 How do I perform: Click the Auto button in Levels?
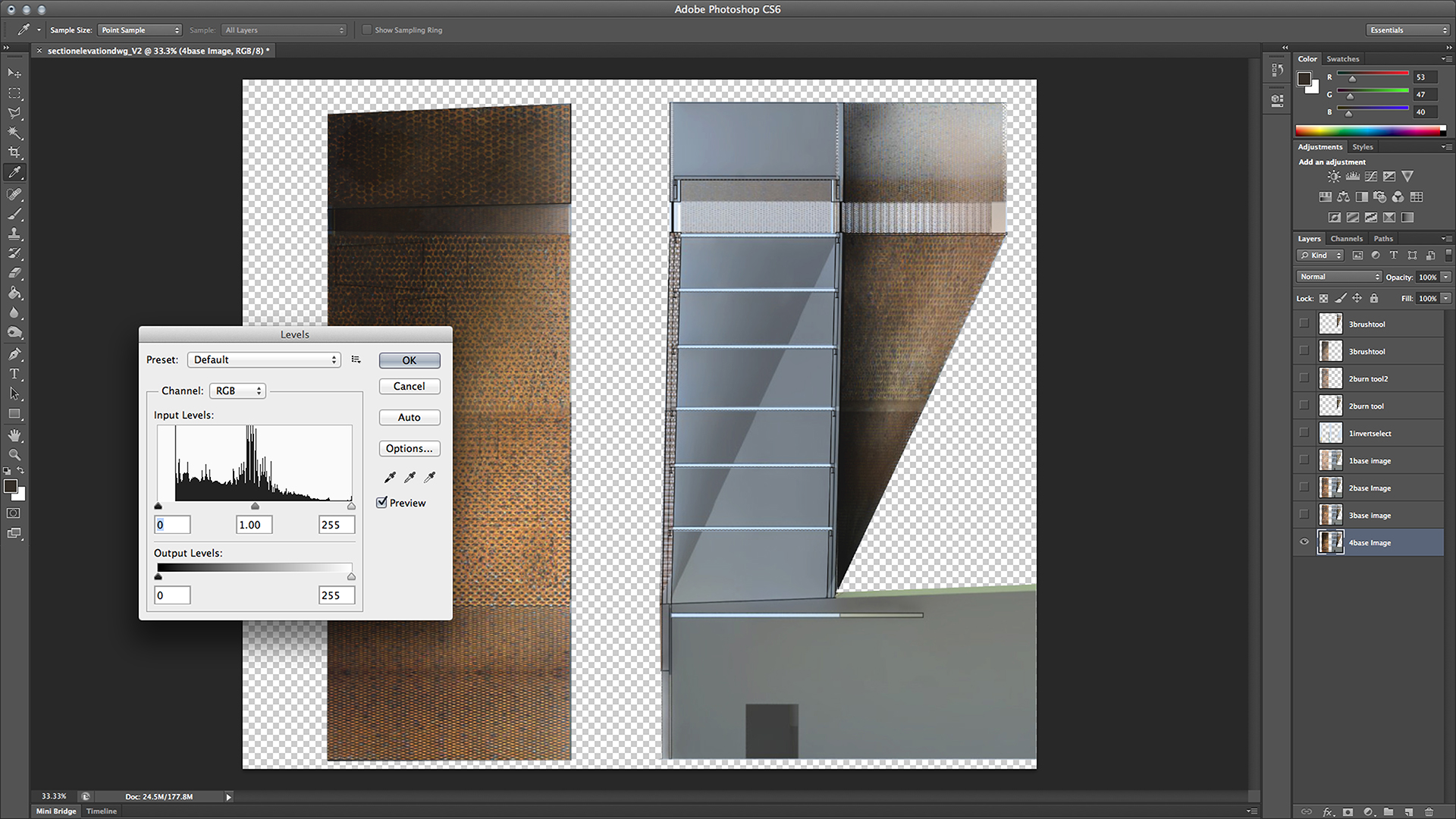[x=409, y=417]
